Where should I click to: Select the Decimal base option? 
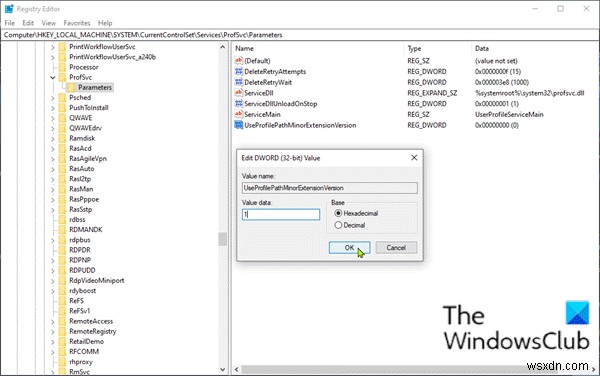(x=338, y=225)
